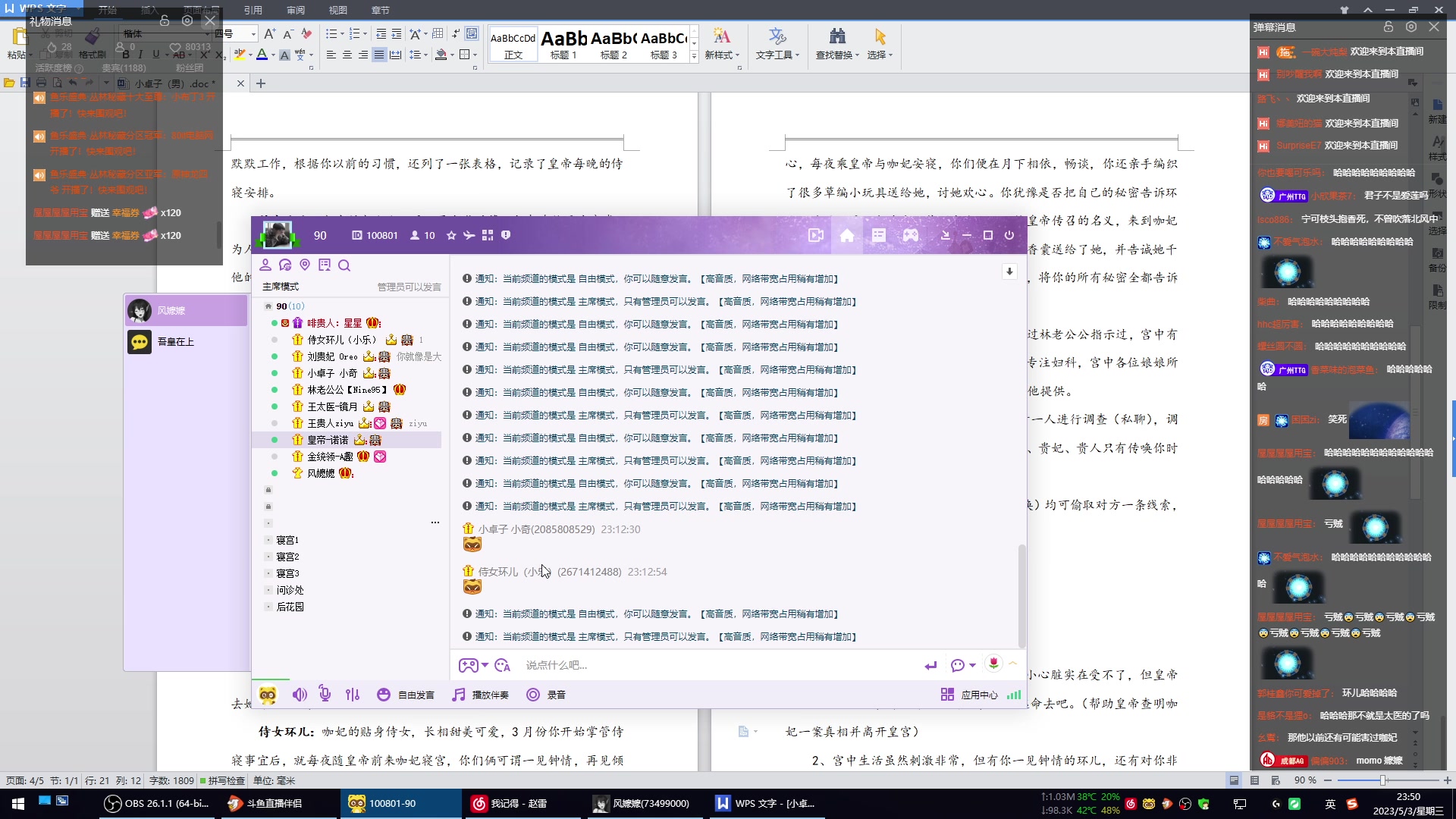Open the 新样式 dropdown in WPS
This screenshot has height=819, width=1456.
pyautogui.click(x=722, y=45)
